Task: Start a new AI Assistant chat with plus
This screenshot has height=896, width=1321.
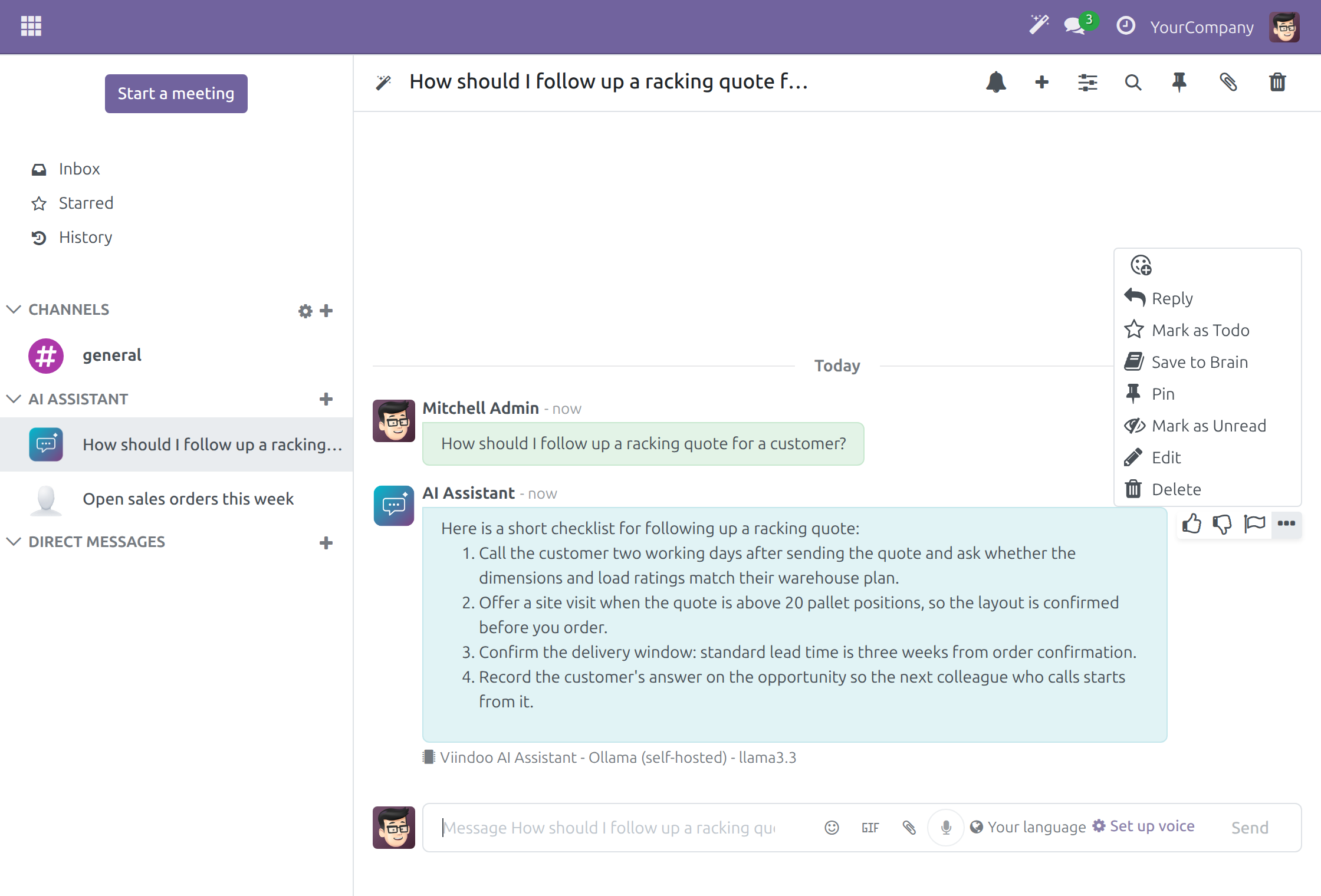Action: (326, 399)
